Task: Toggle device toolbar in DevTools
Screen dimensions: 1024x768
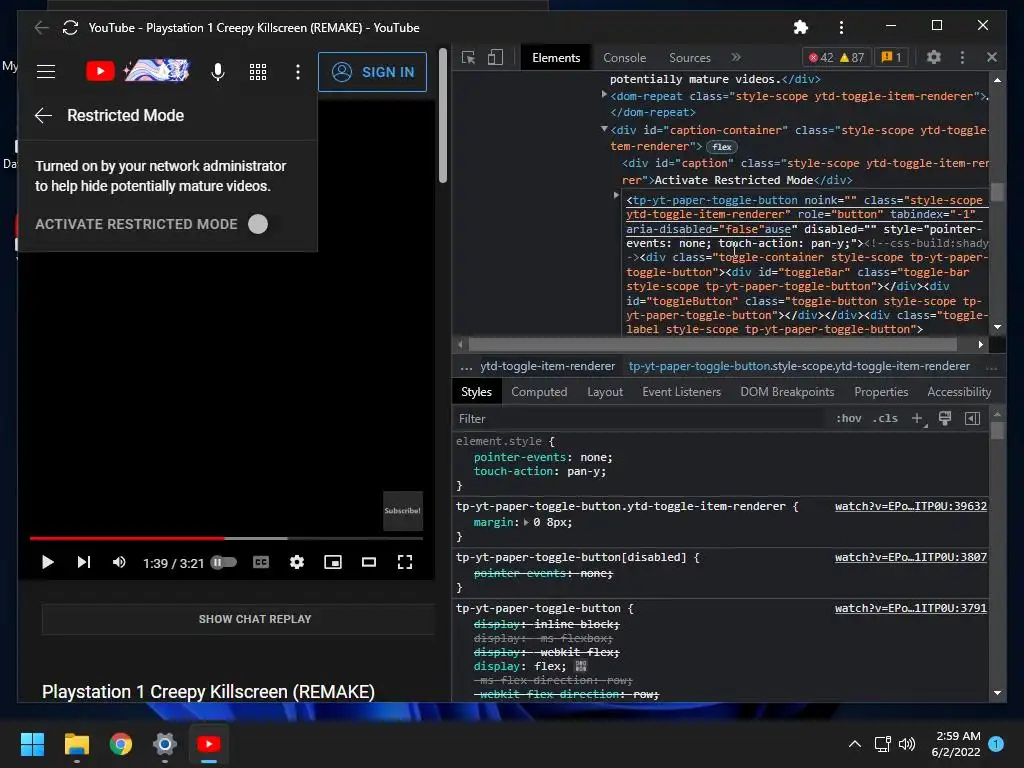Action: [x=496, y=57]
